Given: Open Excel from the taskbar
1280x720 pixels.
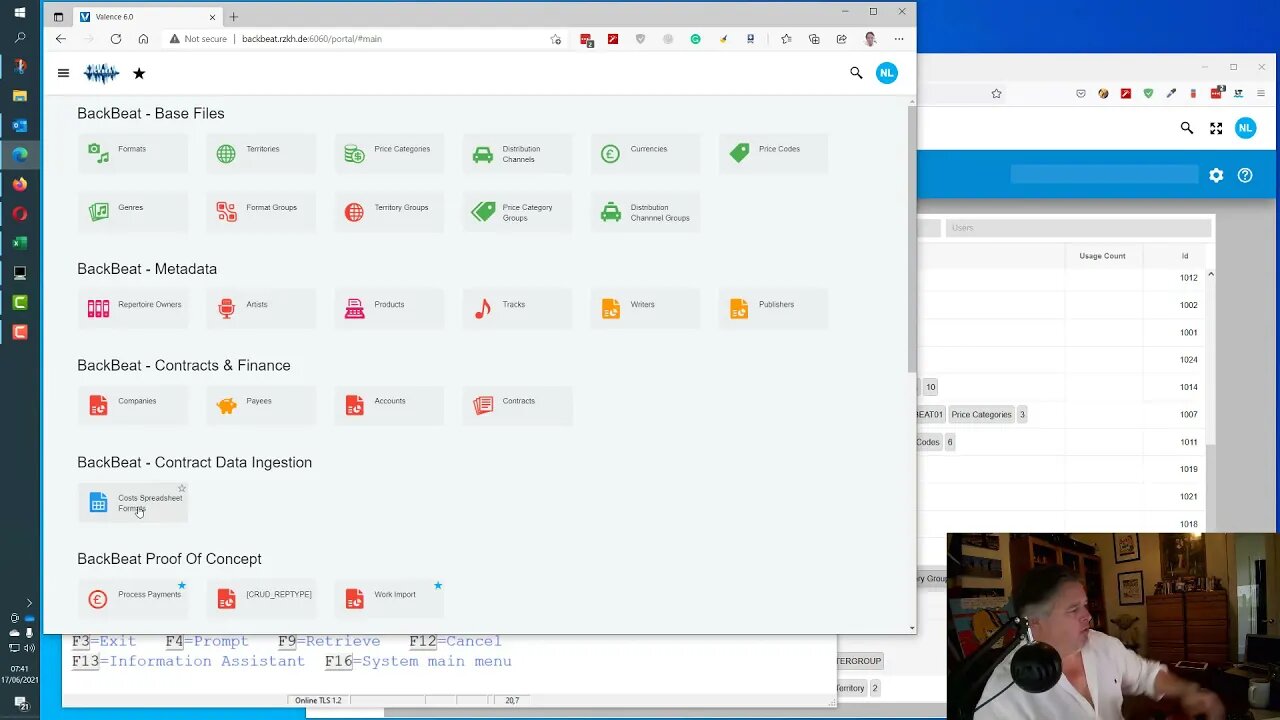Looking at the screenshot, I should (x=20, y=243).
